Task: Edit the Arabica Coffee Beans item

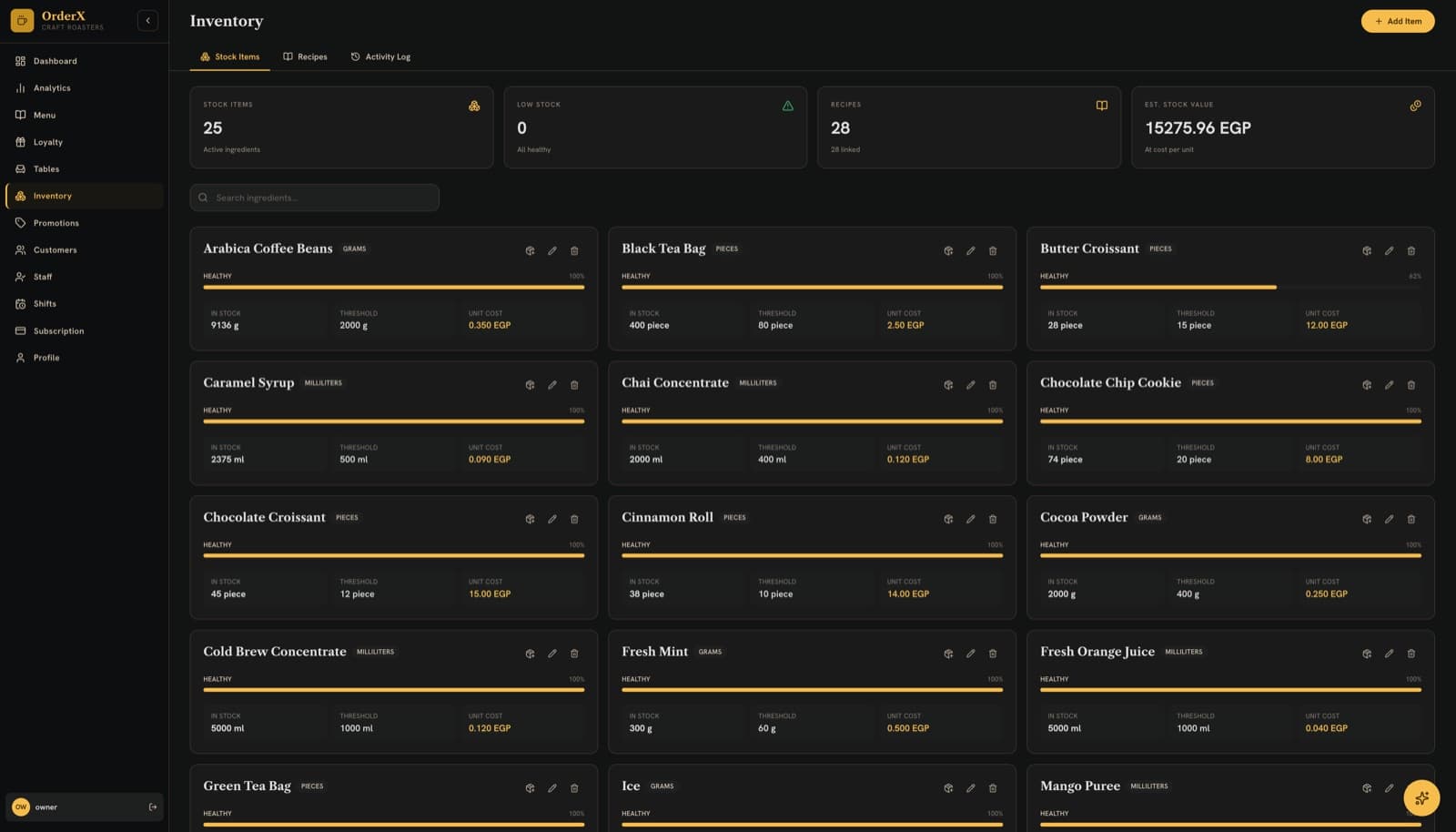Action: tap(552, 250)
